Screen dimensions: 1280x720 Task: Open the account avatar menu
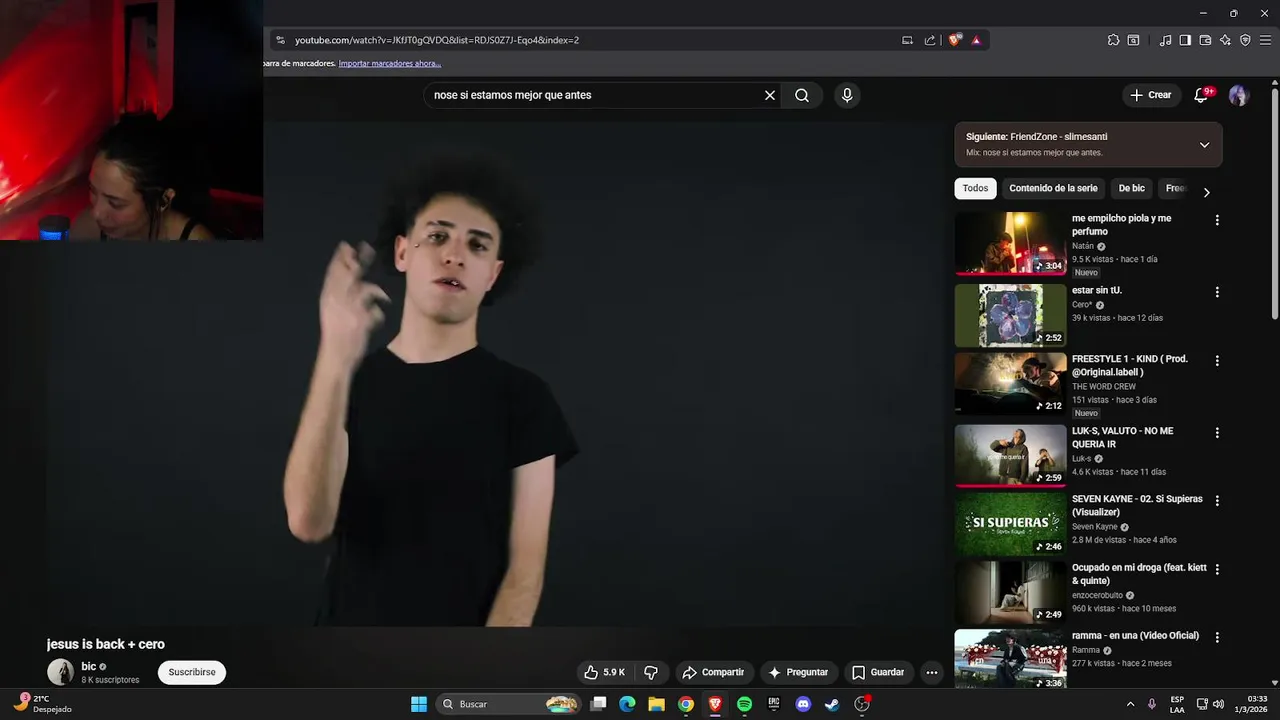click(x=1238, y=95)
